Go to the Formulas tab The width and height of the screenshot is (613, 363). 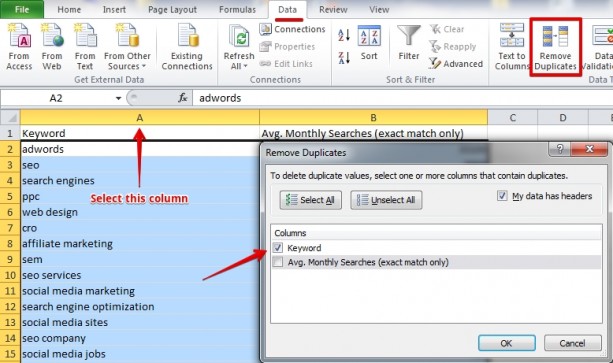[x=237, y=9]
